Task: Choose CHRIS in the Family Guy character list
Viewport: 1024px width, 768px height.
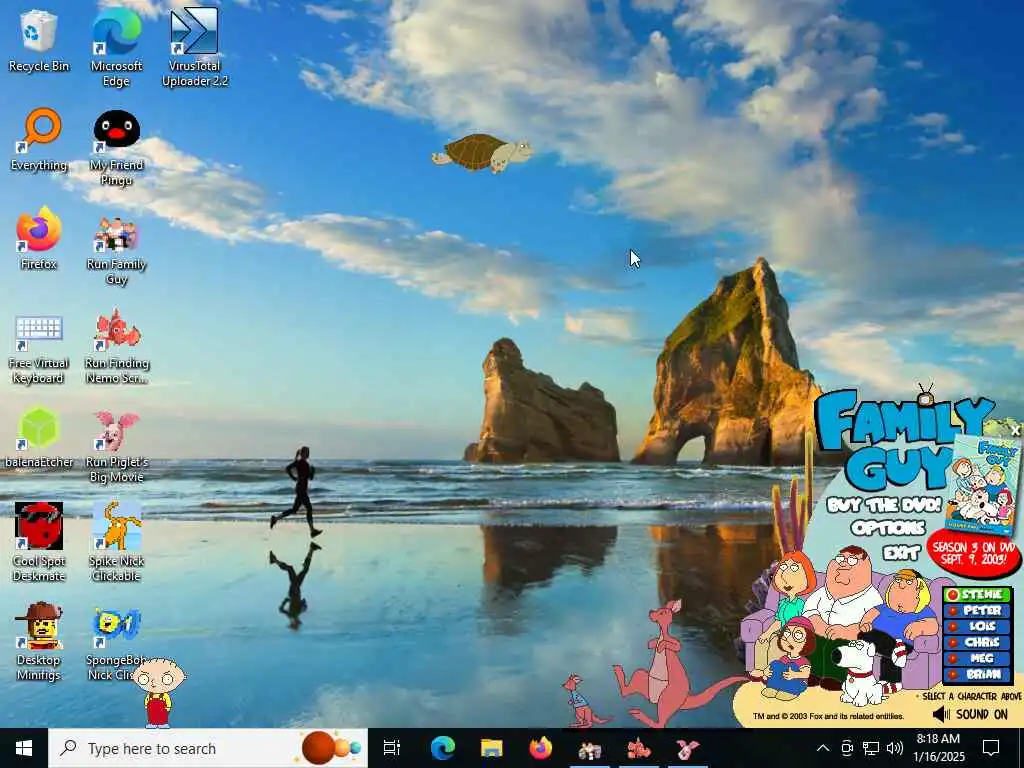Action: (978, 643)
